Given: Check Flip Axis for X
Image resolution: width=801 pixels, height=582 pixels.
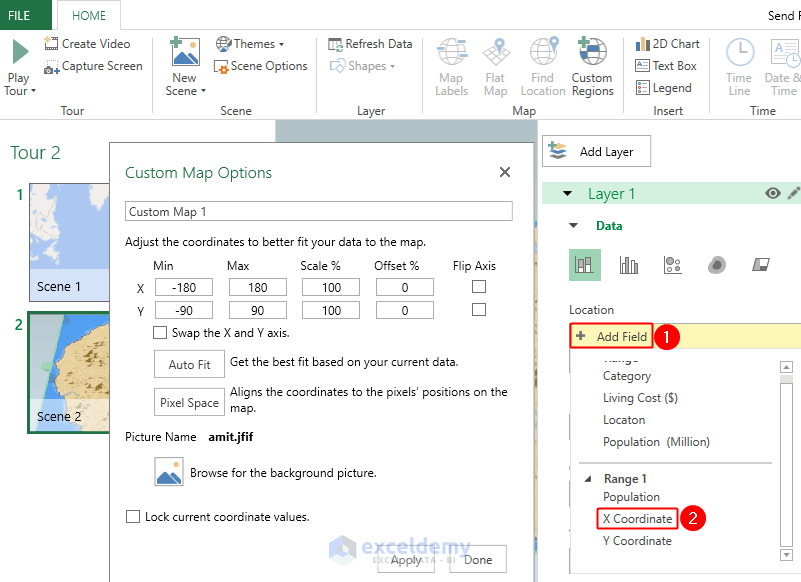Looking at the screenshot, I should (479, 287).
